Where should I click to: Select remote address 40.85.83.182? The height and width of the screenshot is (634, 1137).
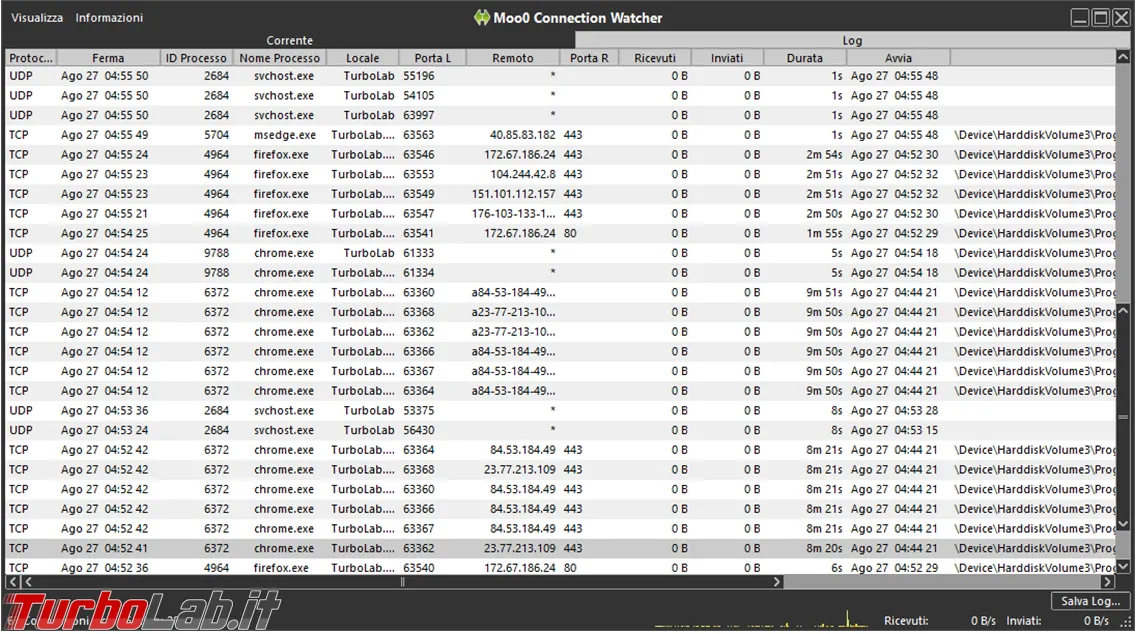[x=522, y=135]
